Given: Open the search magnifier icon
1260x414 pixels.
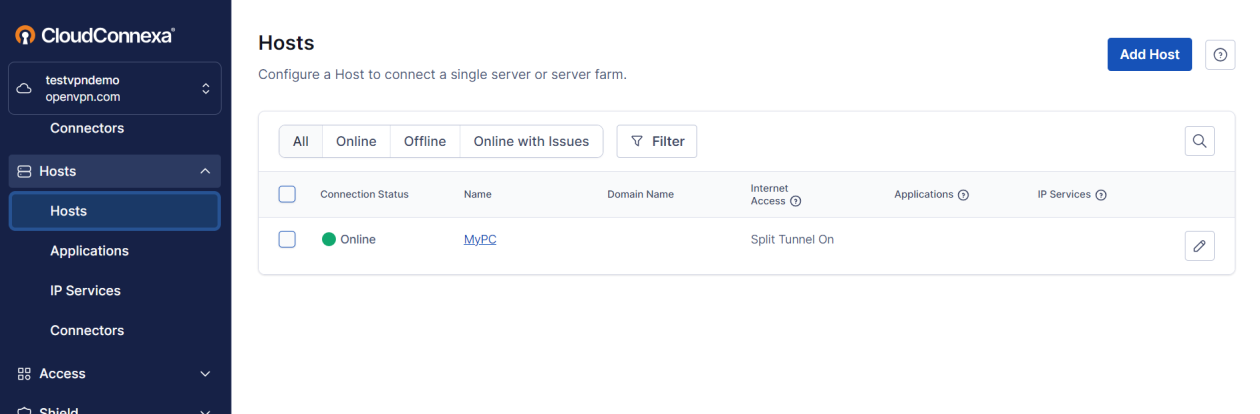Looking at the screenshot, I should [1199, 141].
